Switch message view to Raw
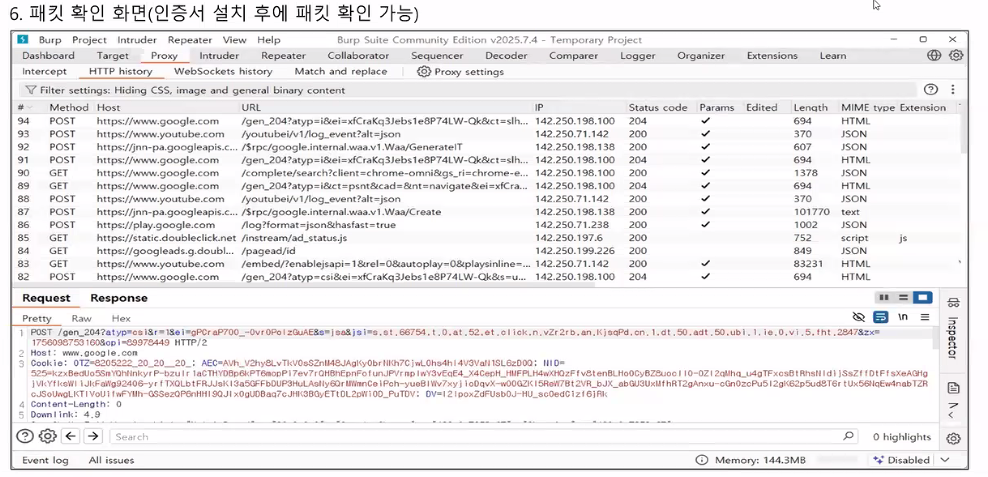988x477 pixels. 81,318
